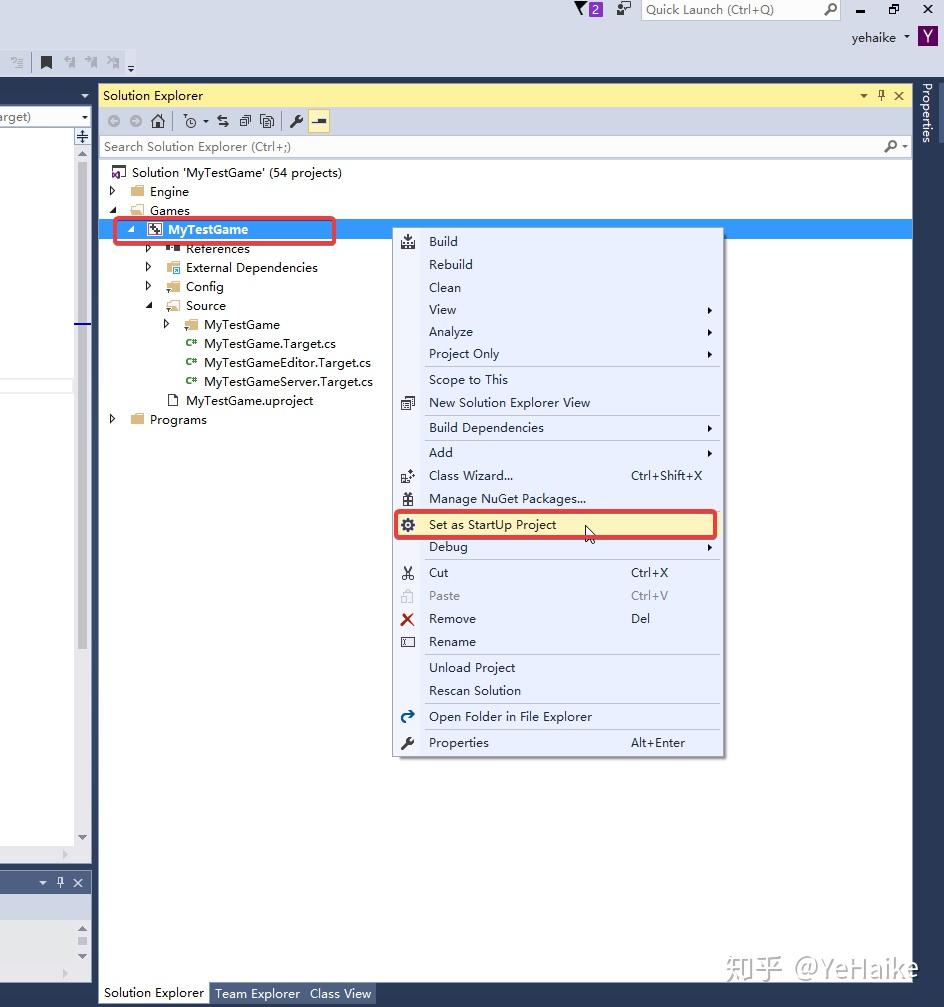Click the notifications flag icon
This screenshot has height=1007, width=944.
(x=588, y=9)
